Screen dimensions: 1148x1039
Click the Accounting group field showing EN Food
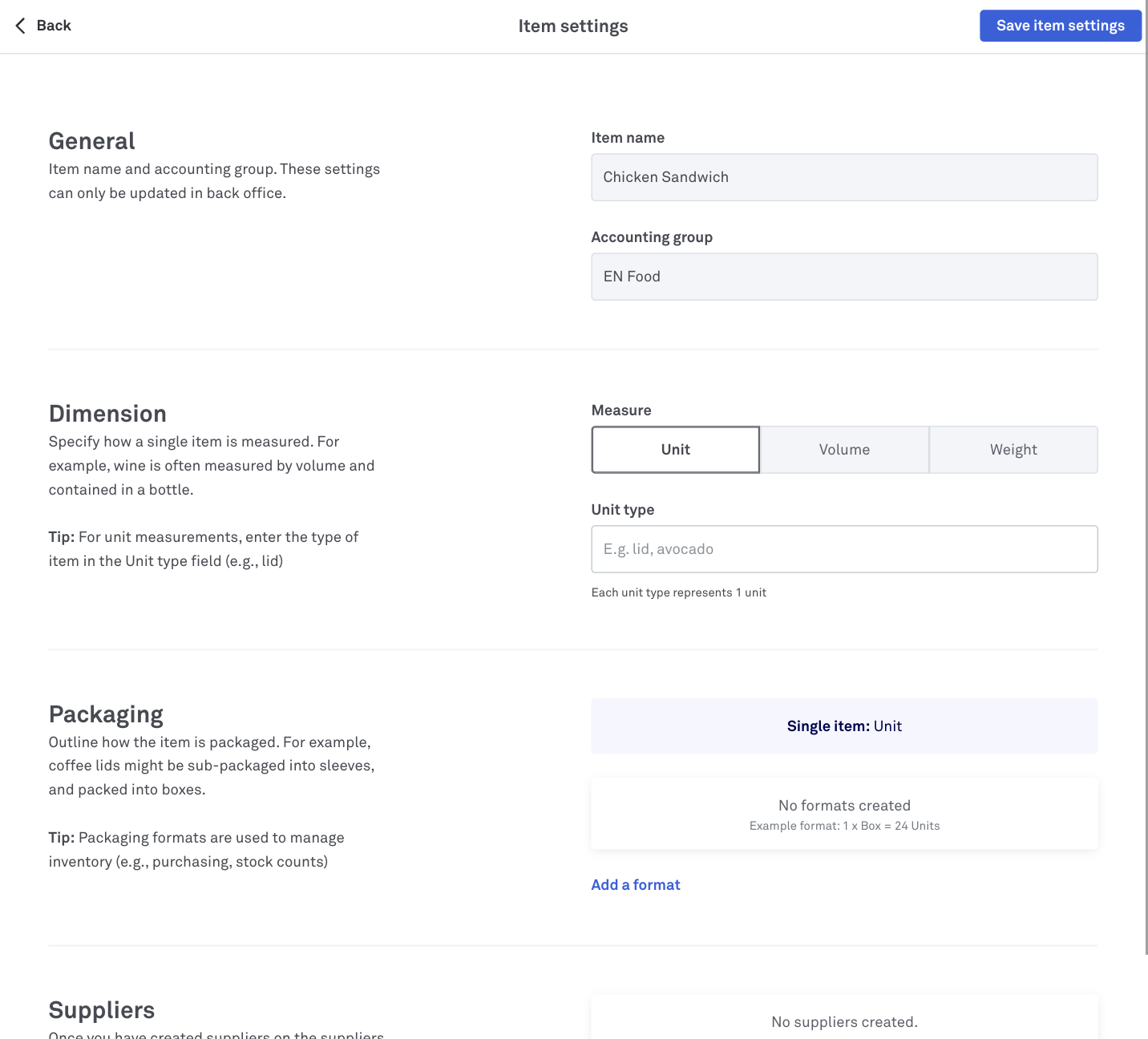(844, 277)
